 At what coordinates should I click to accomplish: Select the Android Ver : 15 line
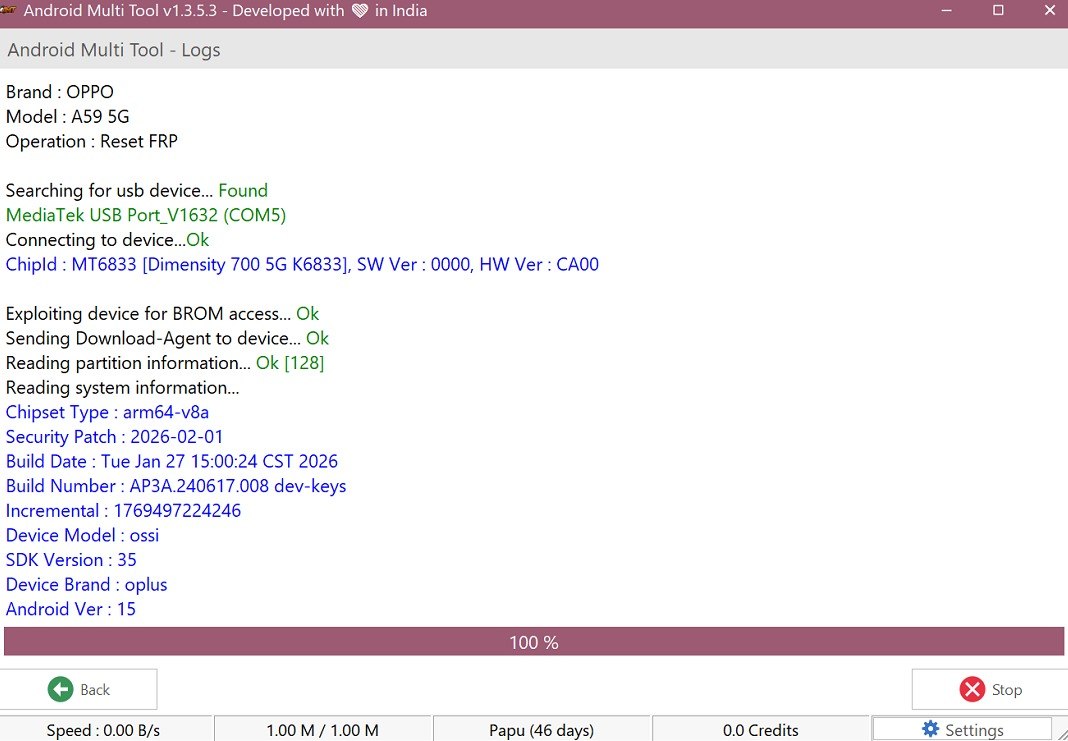coord(71,609)
